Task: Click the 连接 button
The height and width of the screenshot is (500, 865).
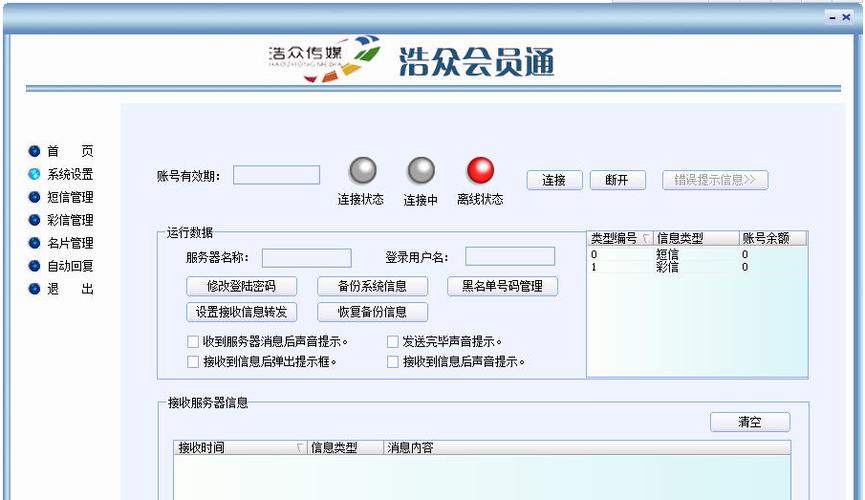Action: coord(554,180)
